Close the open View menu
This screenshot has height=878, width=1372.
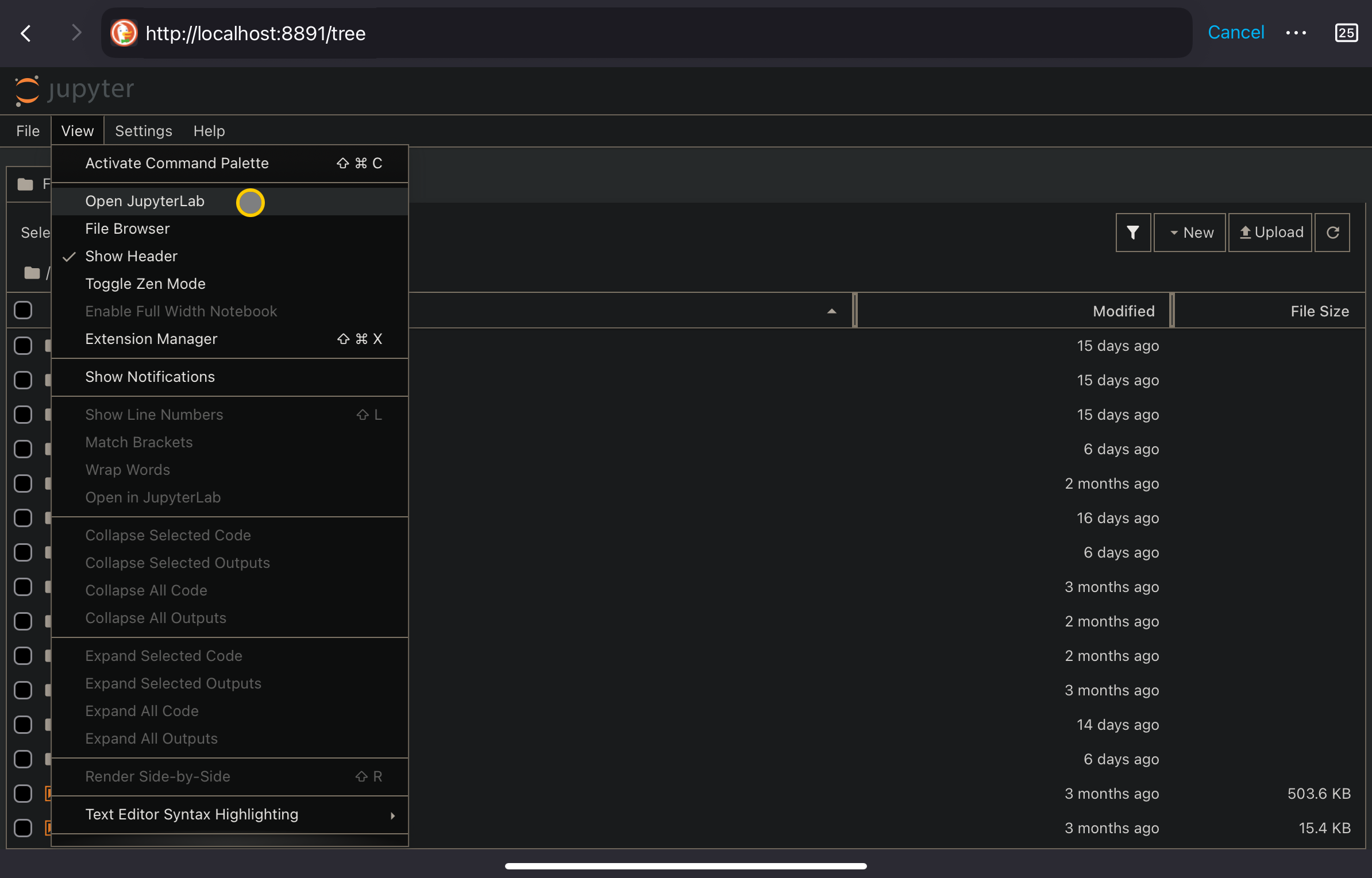coord(78,131)
